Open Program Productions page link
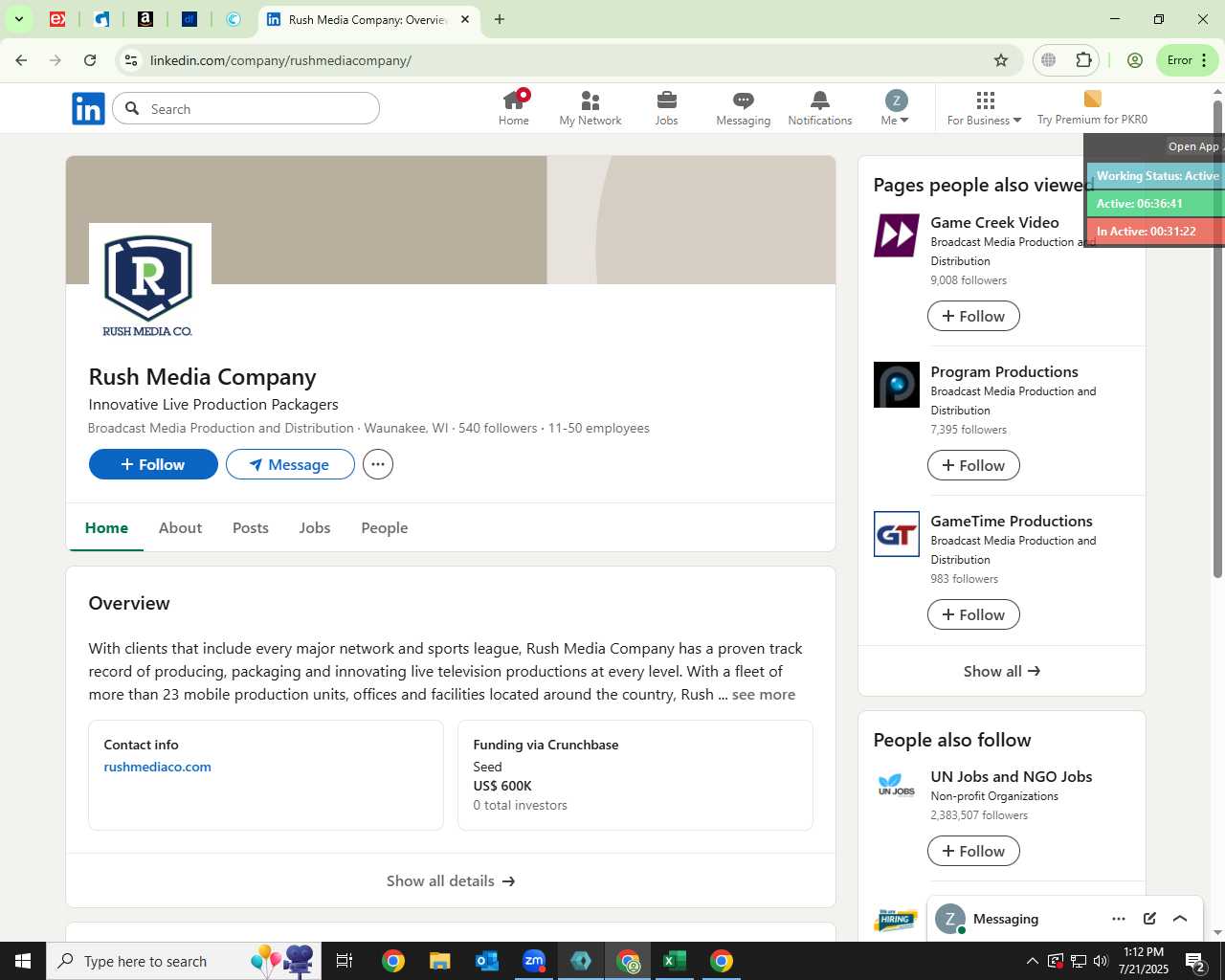Image resolution: width=1225 pixels, height=980 pixels. [1004, 371]
